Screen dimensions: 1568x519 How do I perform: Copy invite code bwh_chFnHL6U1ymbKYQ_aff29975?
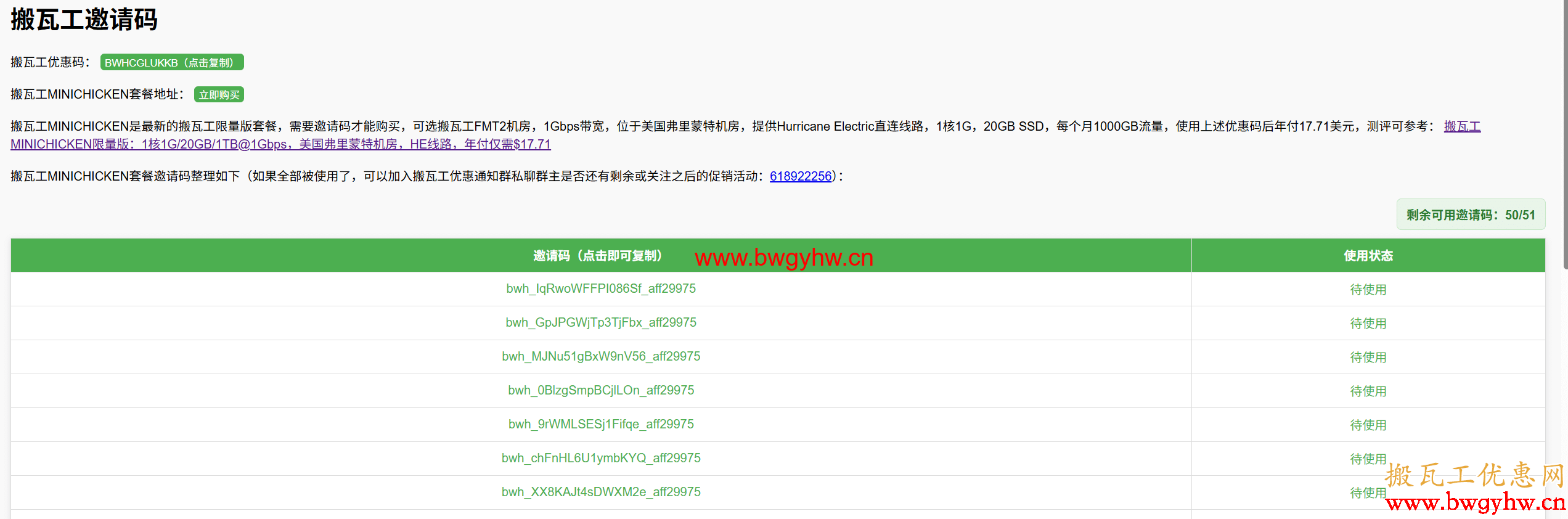(601, 458)
